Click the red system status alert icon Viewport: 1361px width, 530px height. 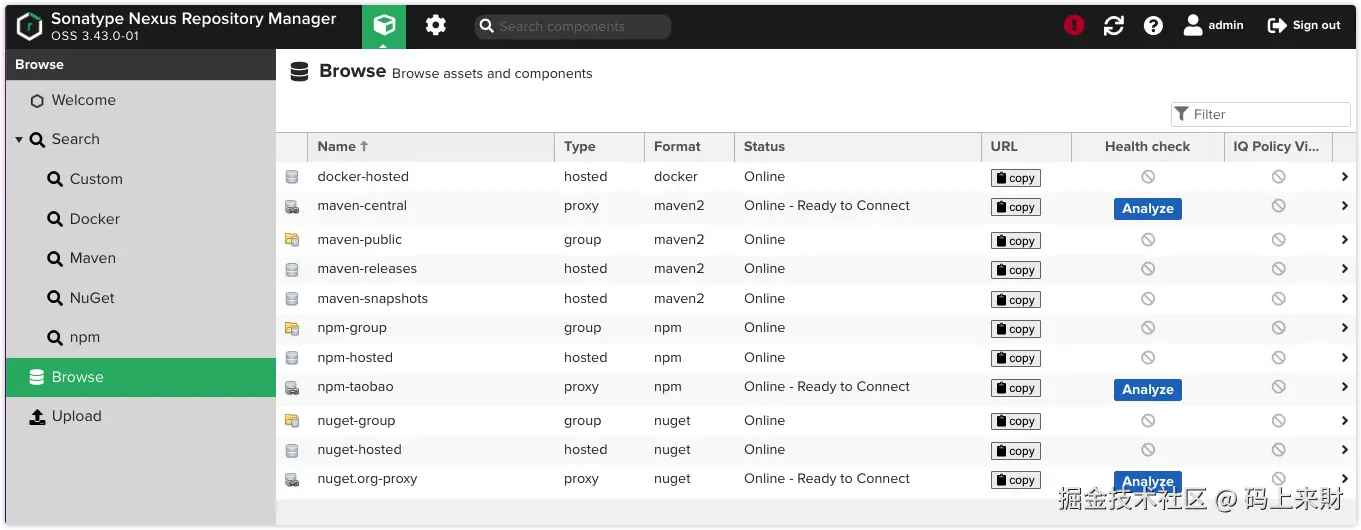tap(1074, 26)
